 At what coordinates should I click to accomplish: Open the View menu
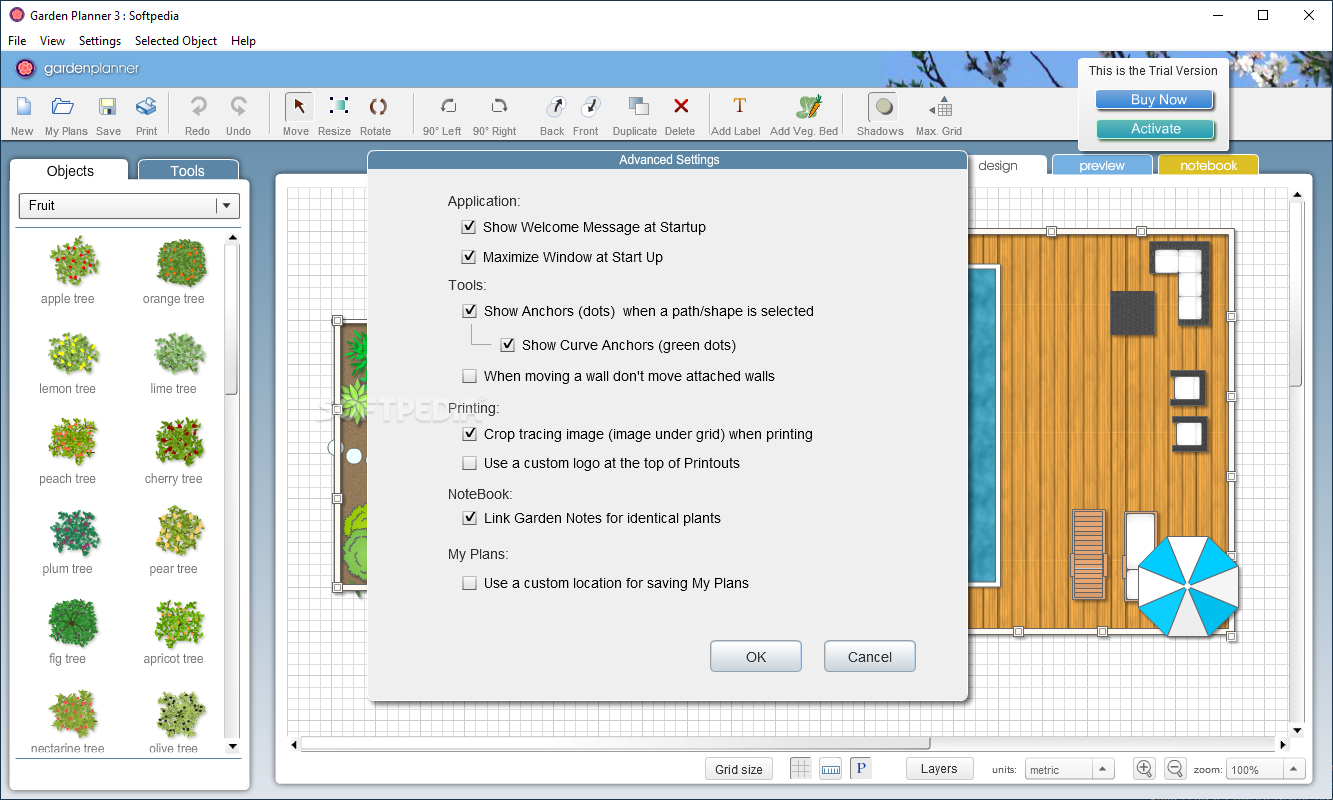point(52,41)
